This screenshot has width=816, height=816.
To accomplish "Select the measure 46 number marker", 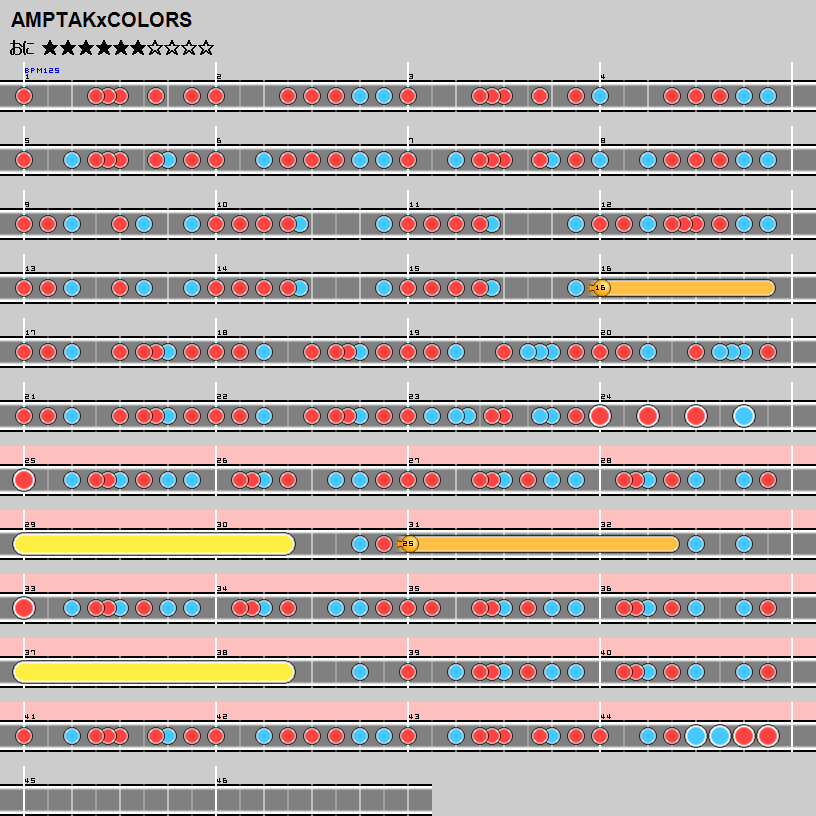I will coord(222,780).
